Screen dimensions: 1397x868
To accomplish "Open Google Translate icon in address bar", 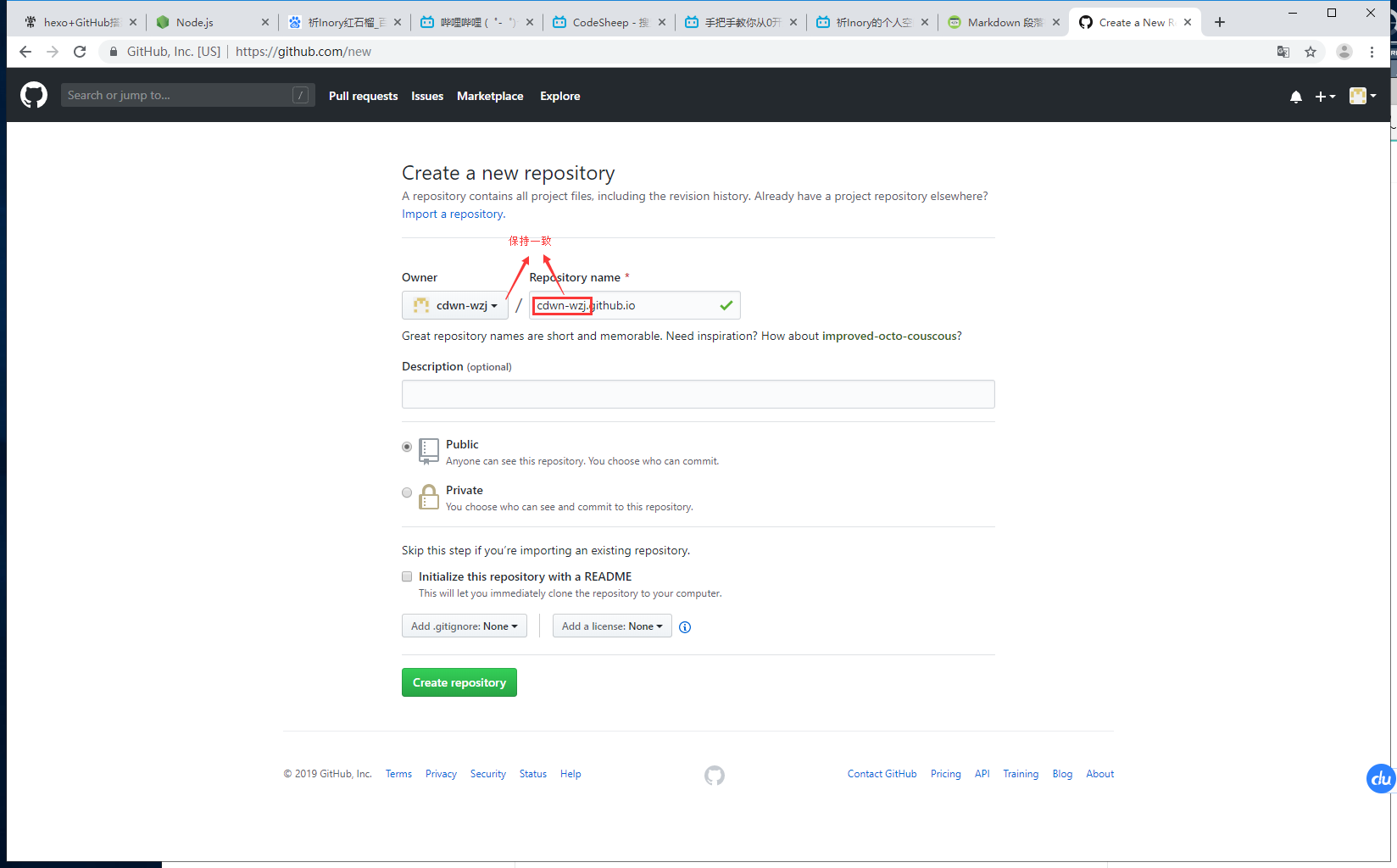I will click(x=1283, y=52).
